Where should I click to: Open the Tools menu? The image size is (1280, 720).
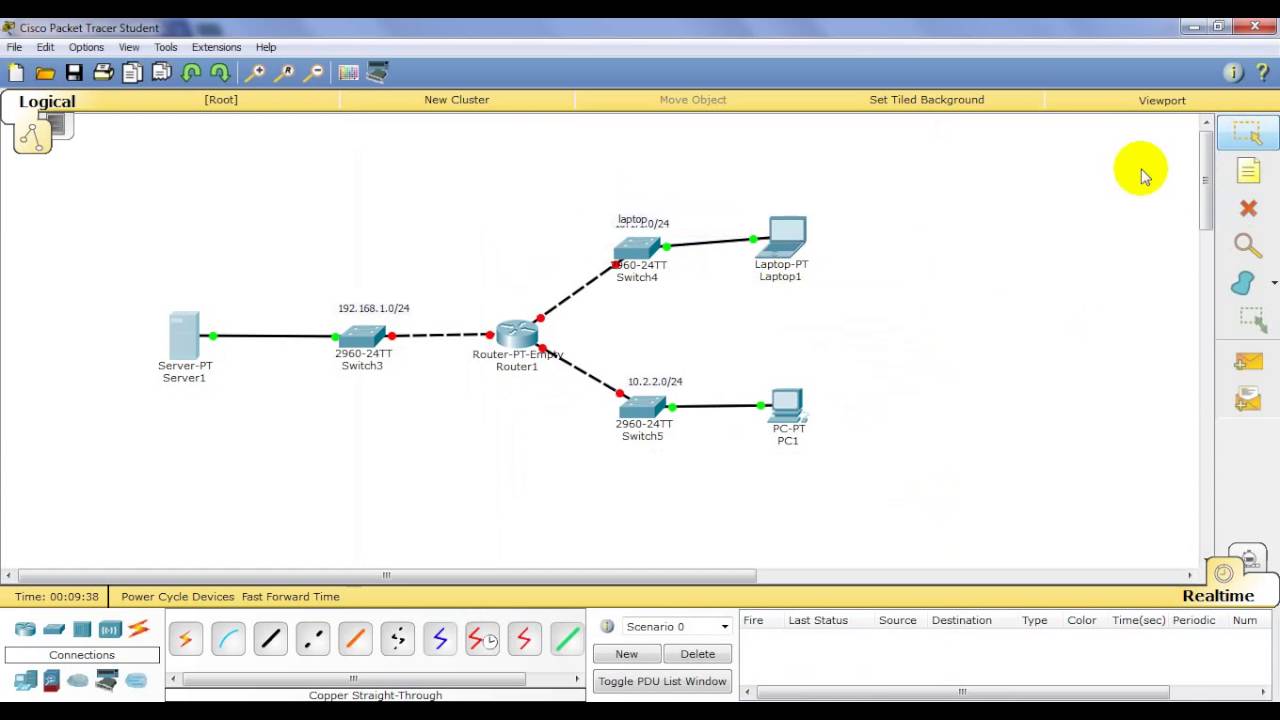pos(166,47)
